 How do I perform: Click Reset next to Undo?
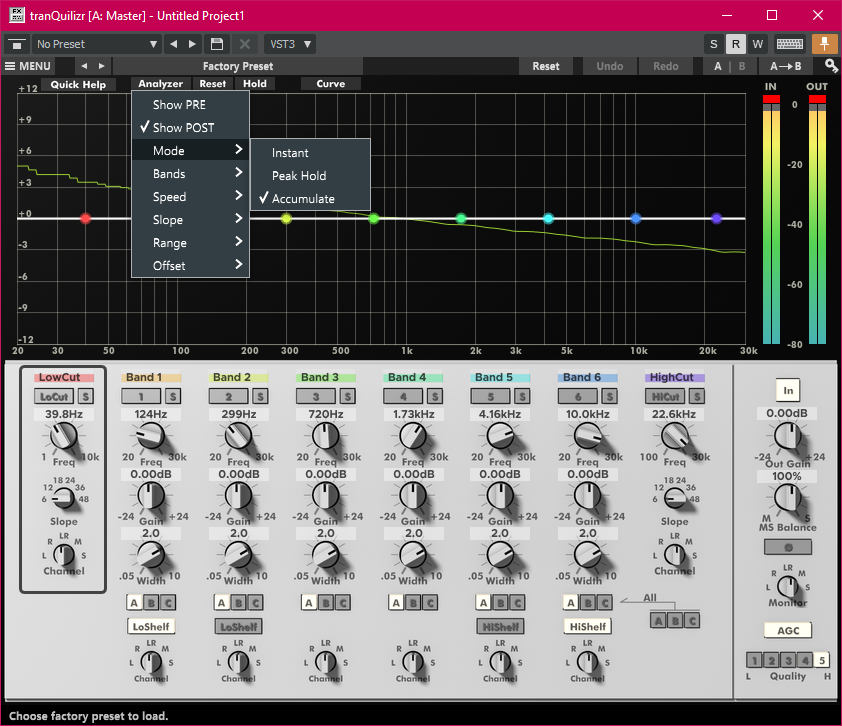[x=546, y=66]
